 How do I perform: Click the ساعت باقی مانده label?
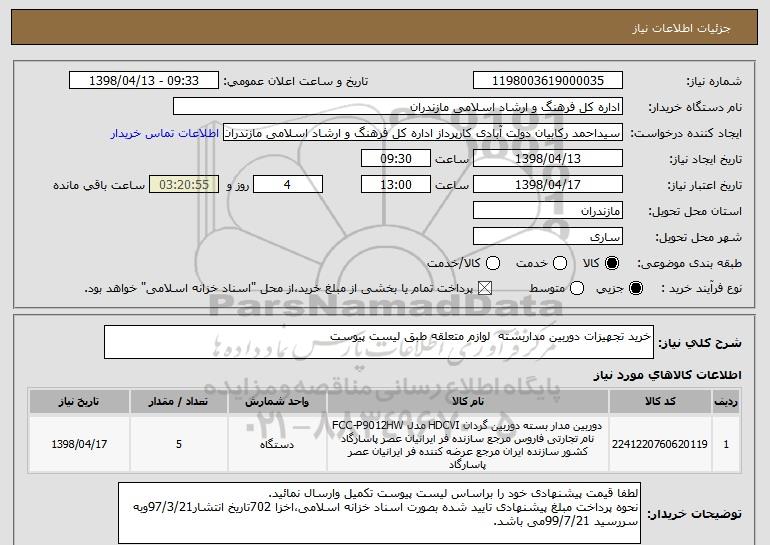[x=99, y=185]
